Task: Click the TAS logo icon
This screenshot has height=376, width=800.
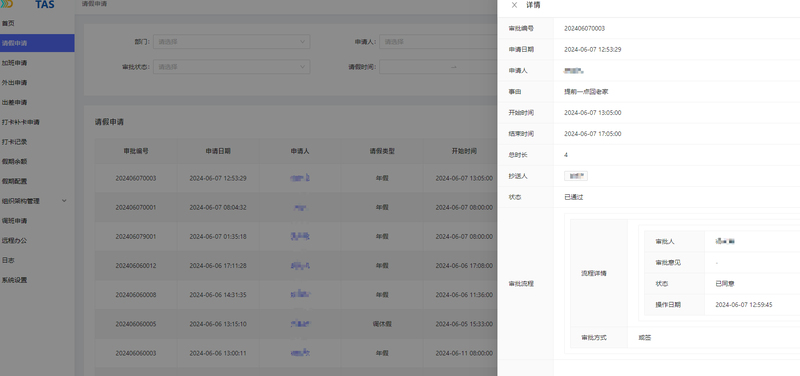Action: [7, 5]
